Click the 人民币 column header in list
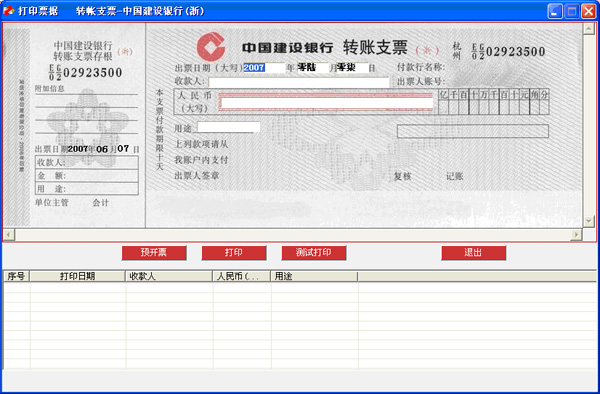 (242, 276)
